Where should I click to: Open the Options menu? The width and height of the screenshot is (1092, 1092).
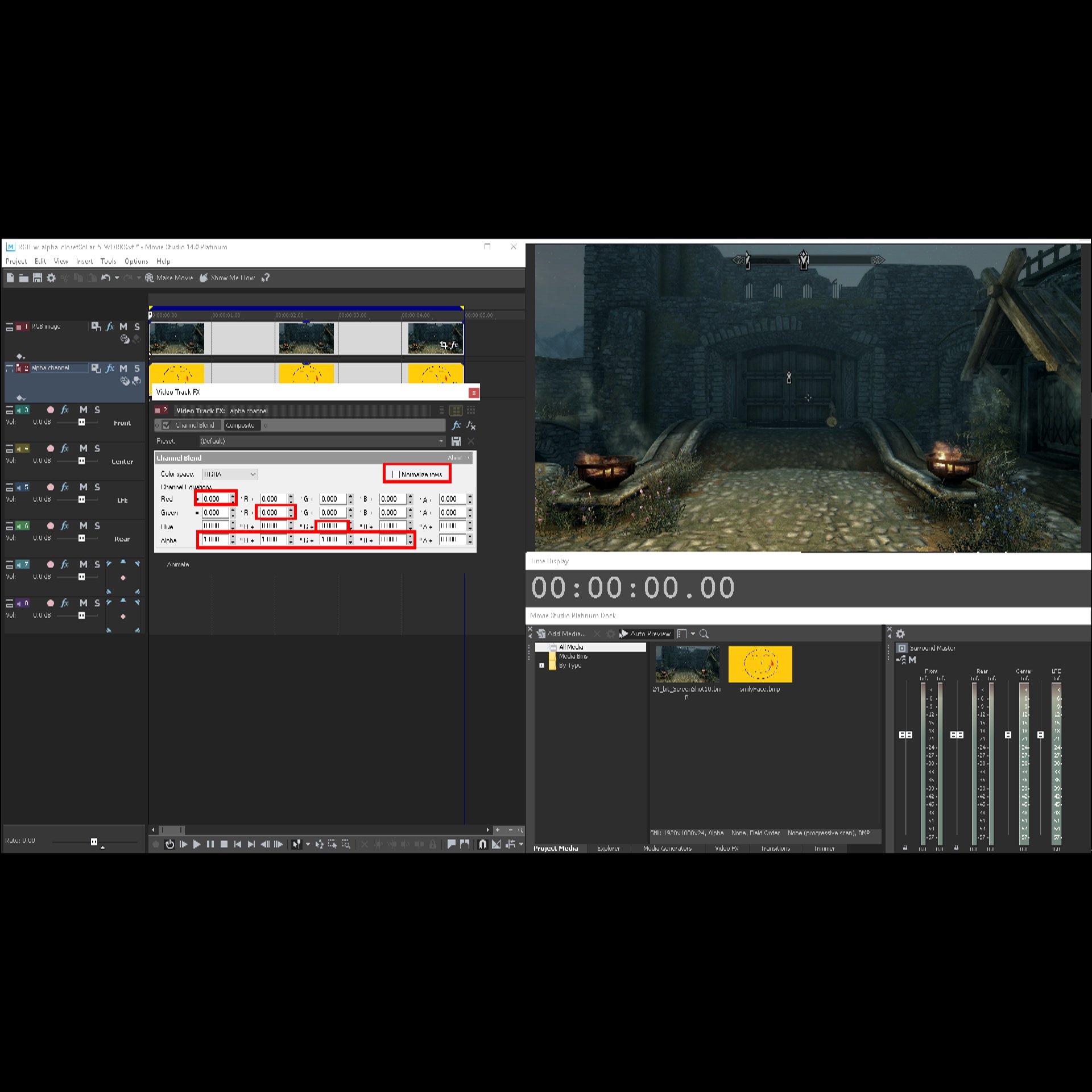pos(136,261)
